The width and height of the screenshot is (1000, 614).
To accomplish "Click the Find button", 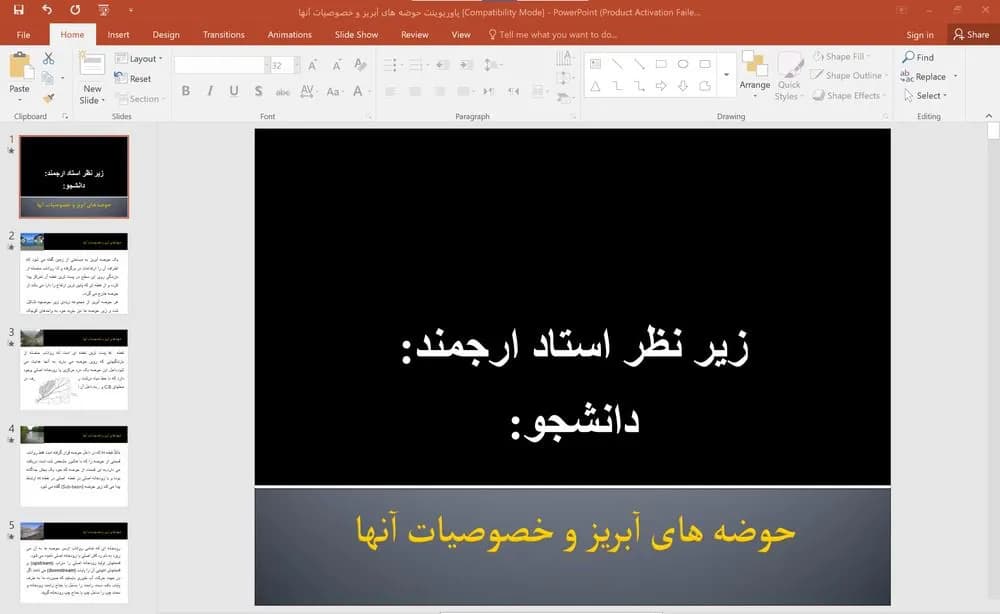I will click(919, 57).
